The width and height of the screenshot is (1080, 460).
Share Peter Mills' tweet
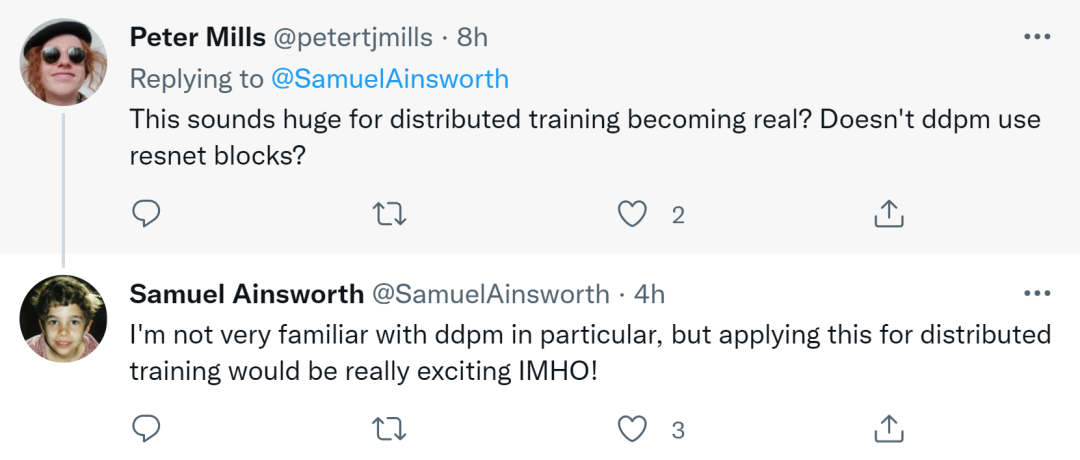pyautogui.click(x=889, y=213)
